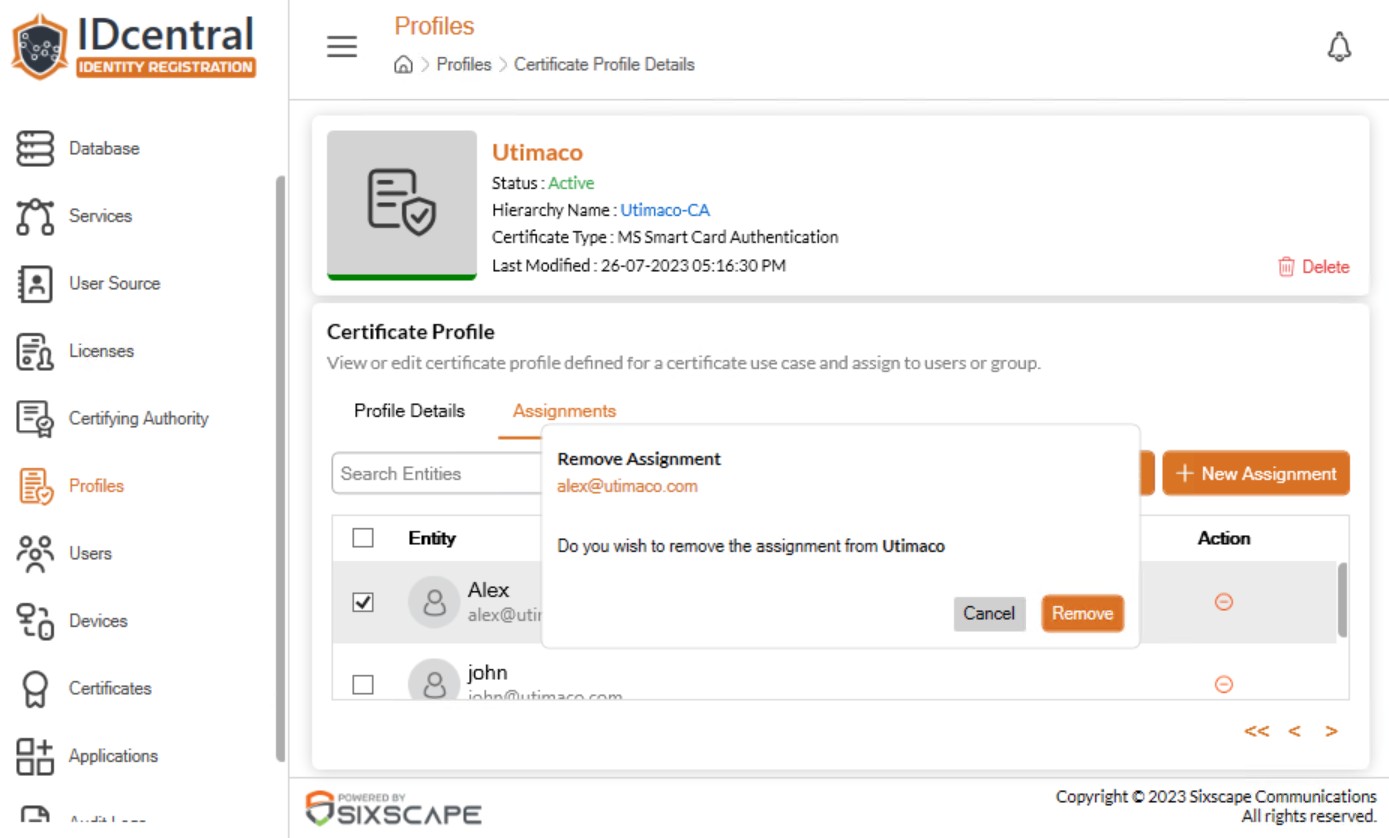The image size is (1389, 838).
Task: Go to first page with << control
Action: coord(1256,731)
